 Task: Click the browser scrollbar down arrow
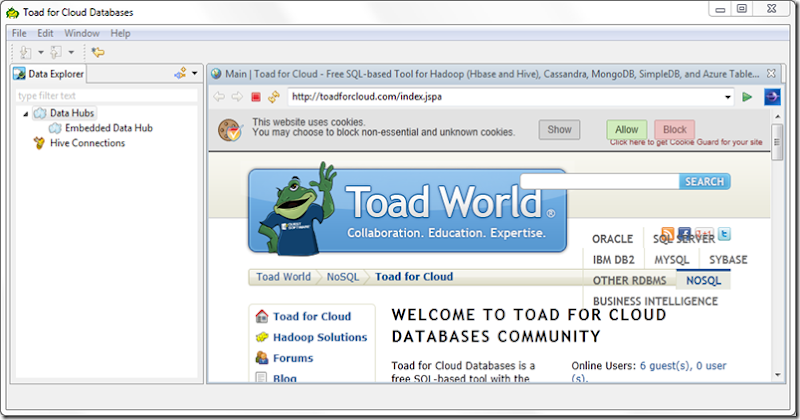coord(777,376)
